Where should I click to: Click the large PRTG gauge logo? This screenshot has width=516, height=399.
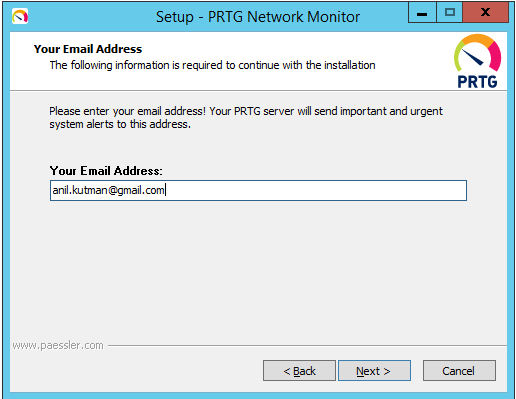coord(477,53)
